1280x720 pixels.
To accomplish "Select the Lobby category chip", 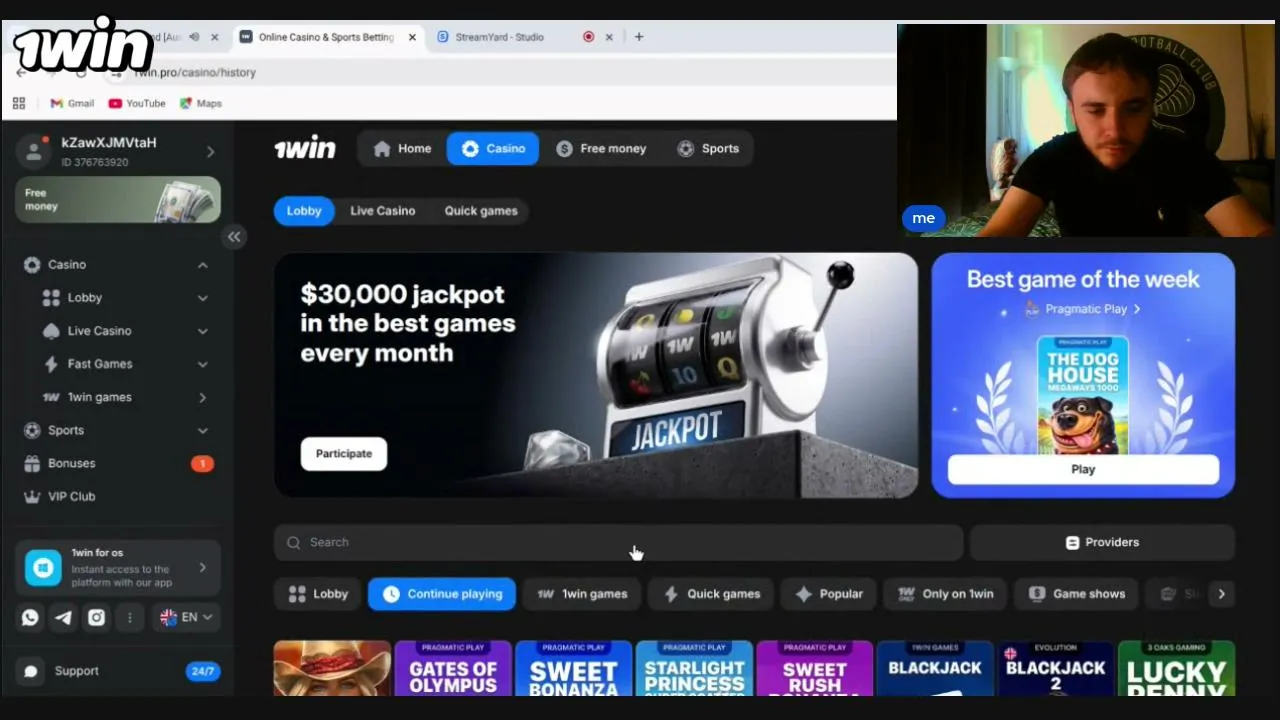I will tap(318, 594).
